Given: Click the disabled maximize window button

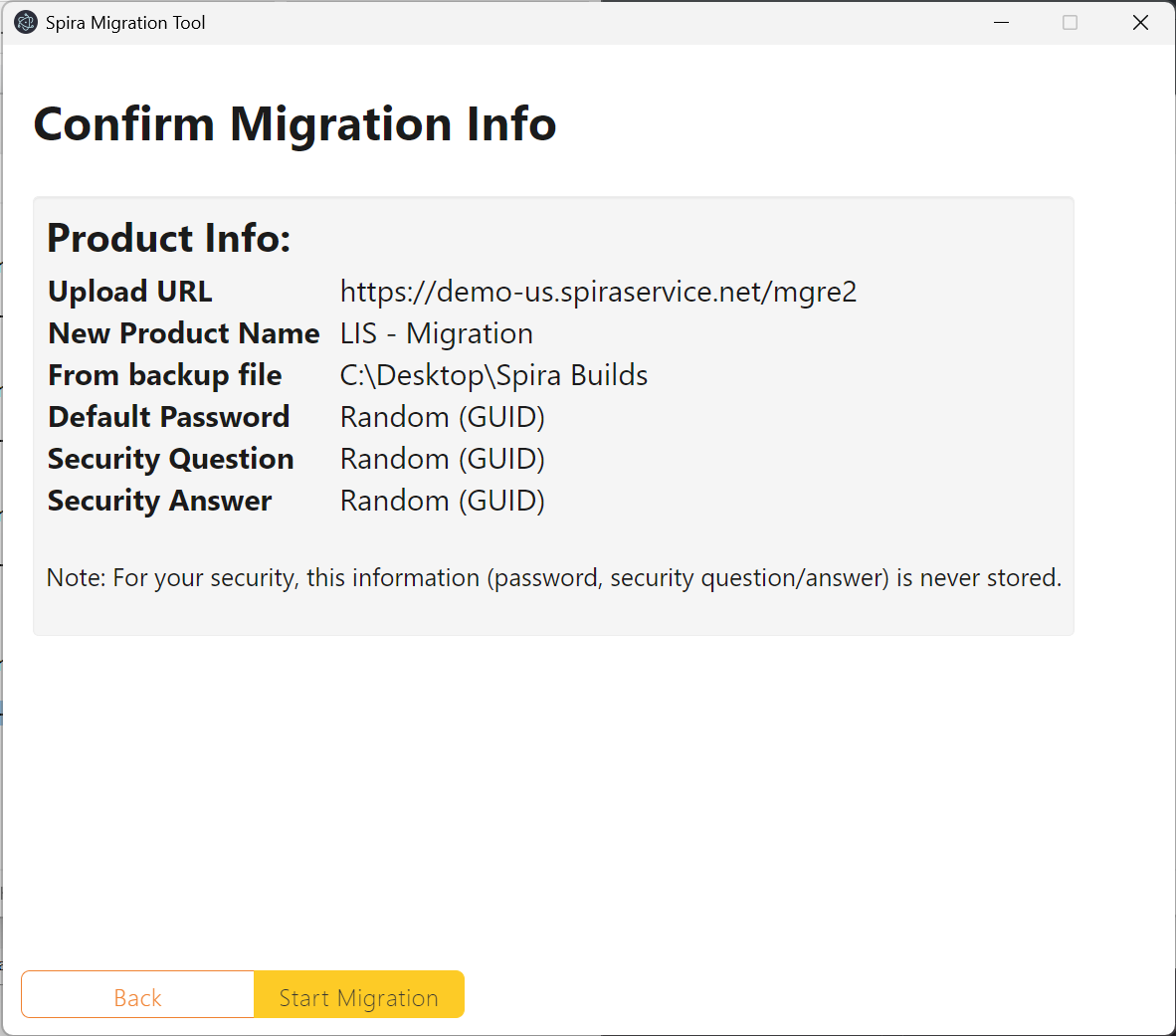Looking at the screenshot, I should tap(1071, 23).
